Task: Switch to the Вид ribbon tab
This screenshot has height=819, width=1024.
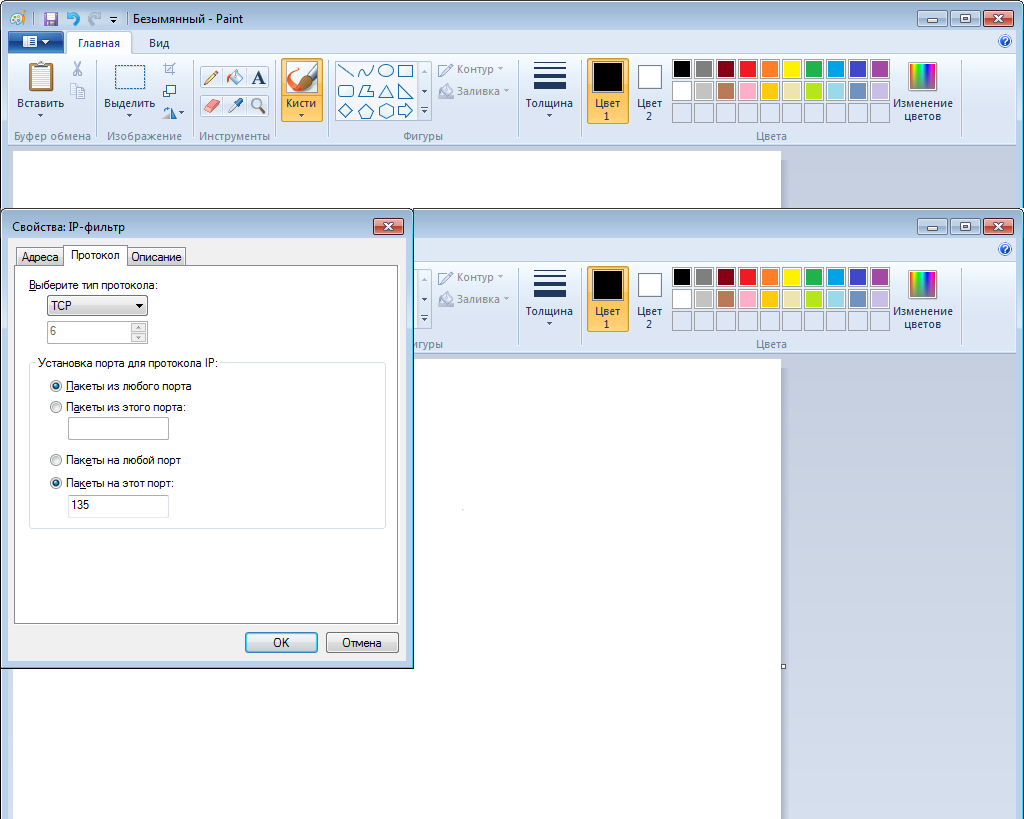Action: (159, 43)
